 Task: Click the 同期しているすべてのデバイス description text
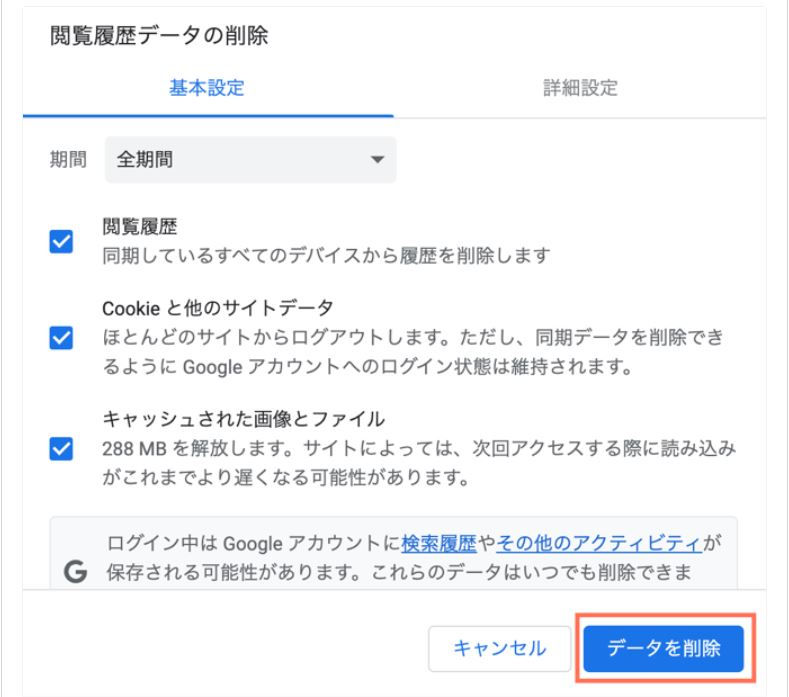pyautogui.click(x=327, y=256)
